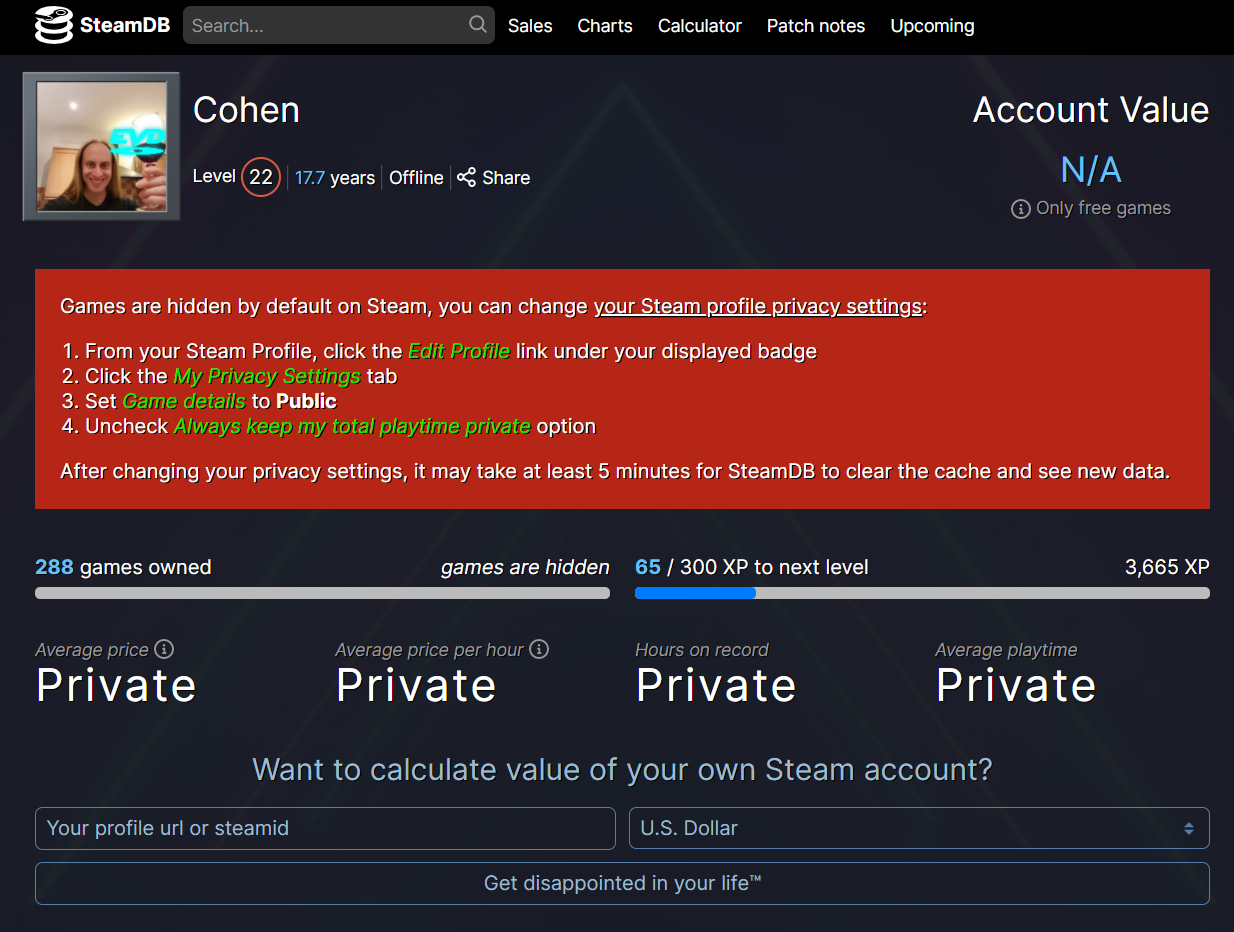
Task: Click the N/A account value
Action: pos(1090,170)
